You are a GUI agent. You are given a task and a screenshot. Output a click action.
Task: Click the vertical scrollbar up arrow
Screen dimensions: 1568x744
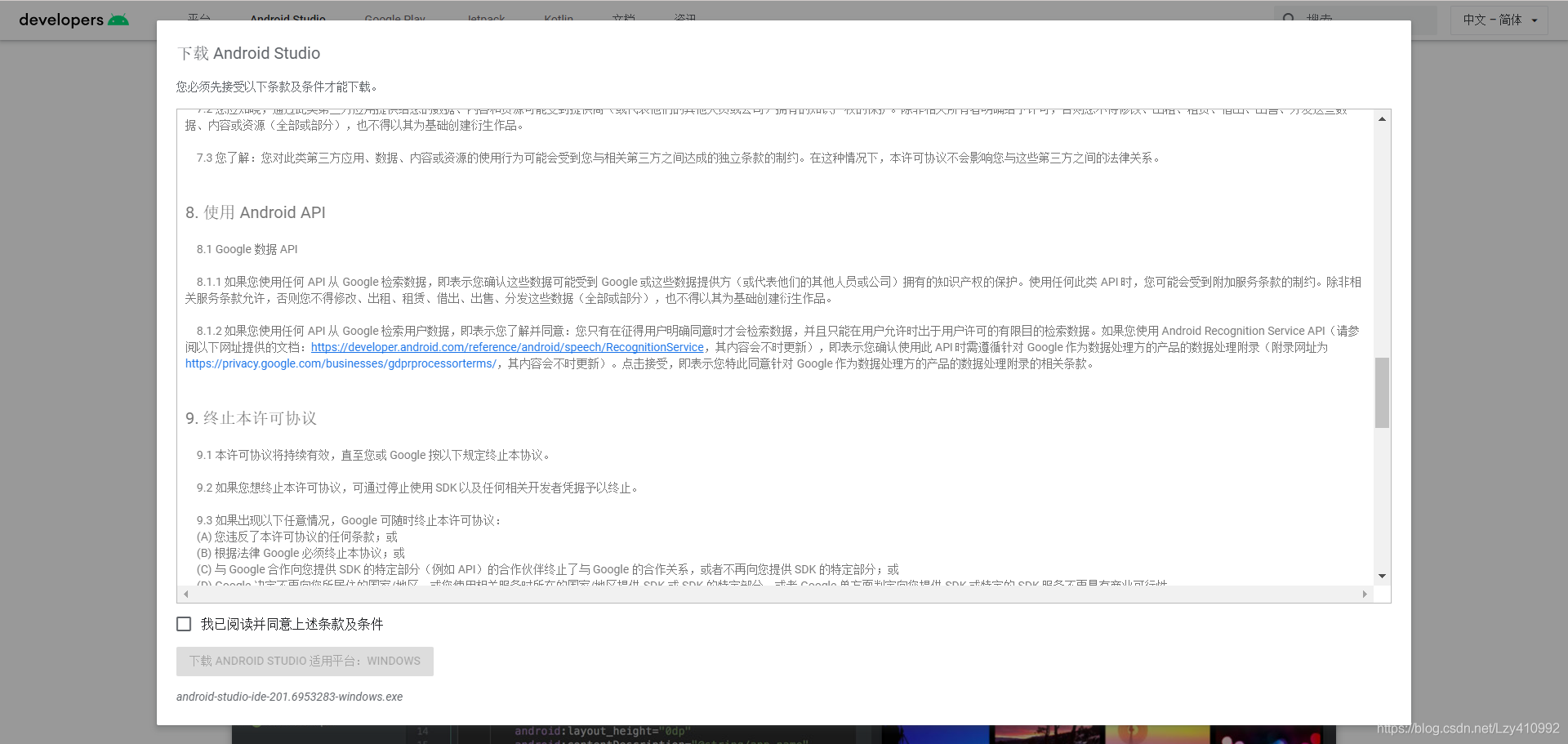pos(1382,119)
